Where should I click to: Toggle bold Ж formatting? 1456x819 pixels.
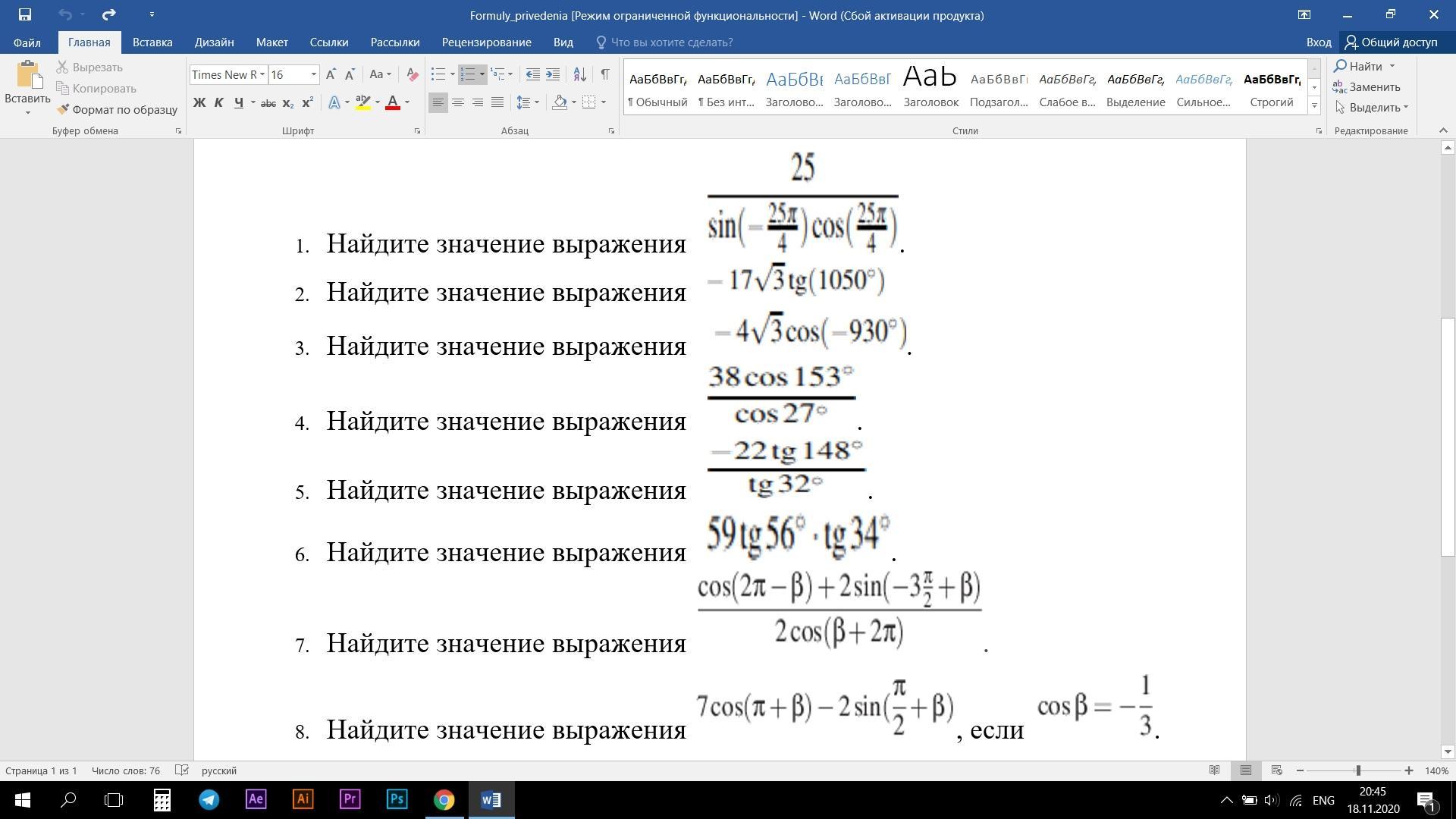(x=199, y=102)
